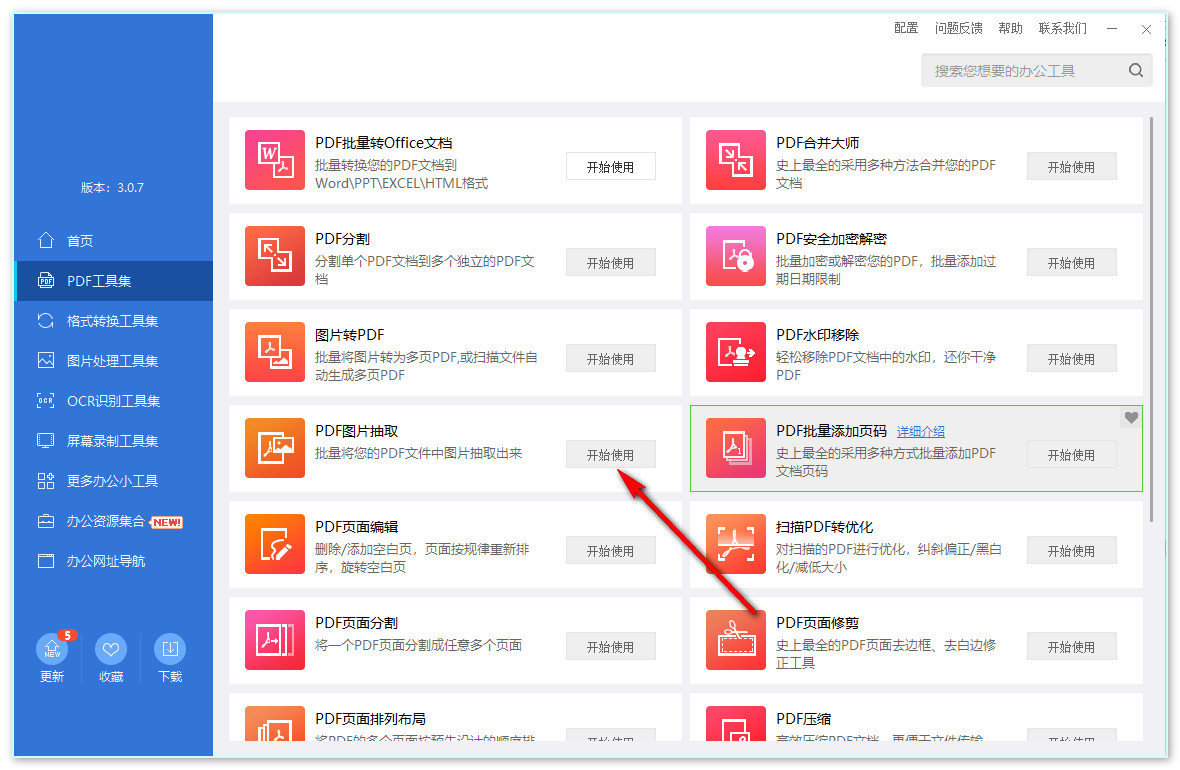Click the search magnifier icon

tap(1136, 70)
